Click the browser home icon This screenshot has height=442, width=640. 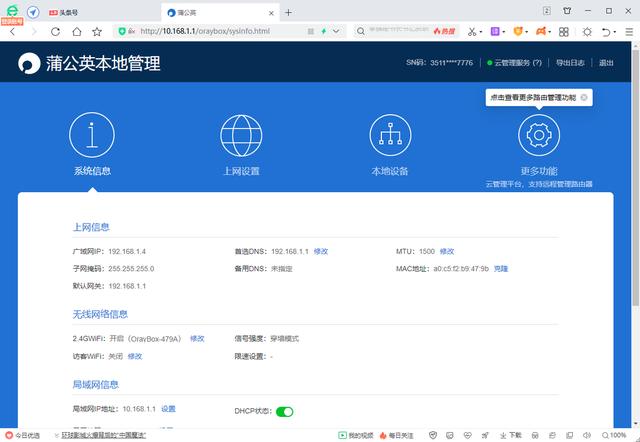coord(76,31)
